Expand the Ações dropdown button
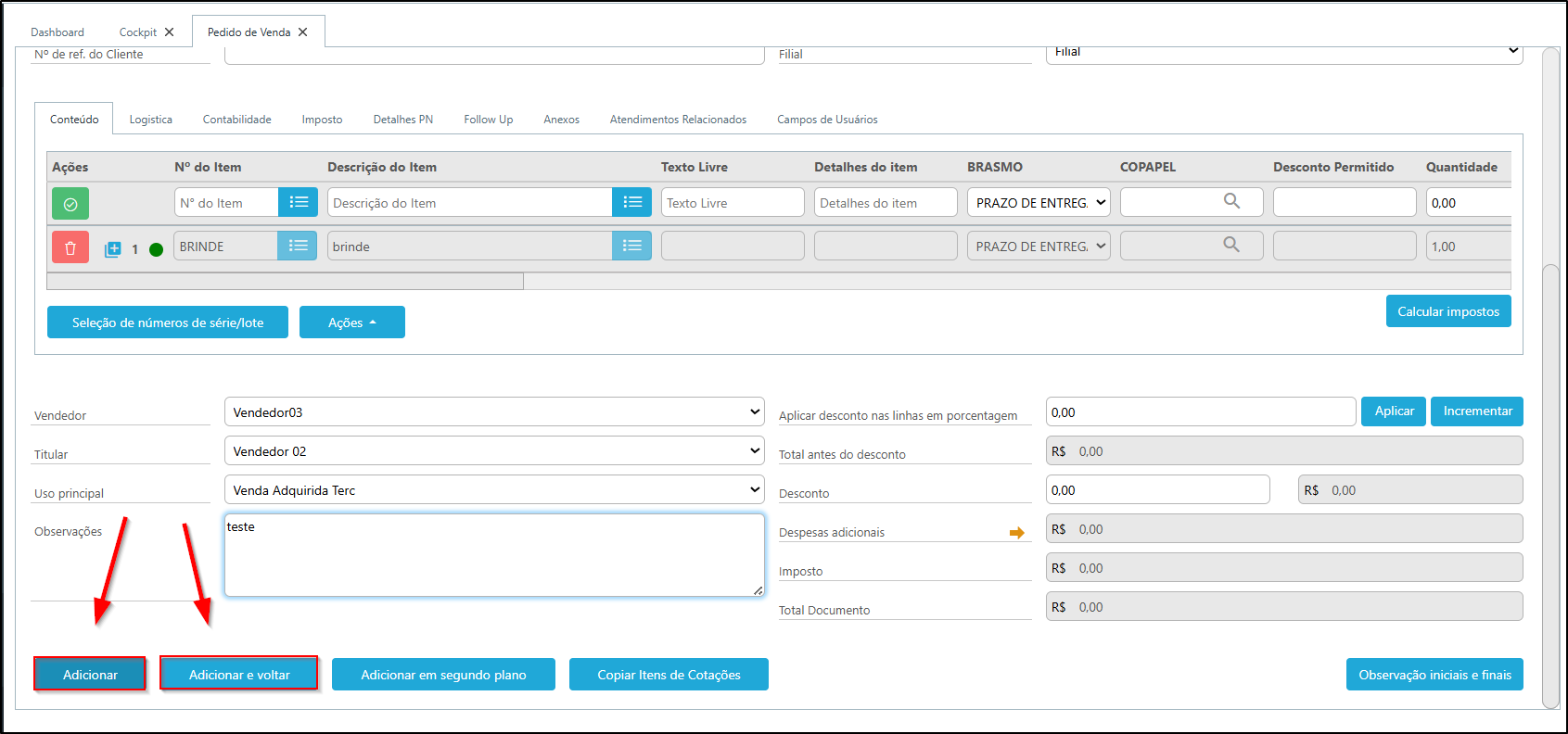This screenshot has height=734, width=1568. 352,323
